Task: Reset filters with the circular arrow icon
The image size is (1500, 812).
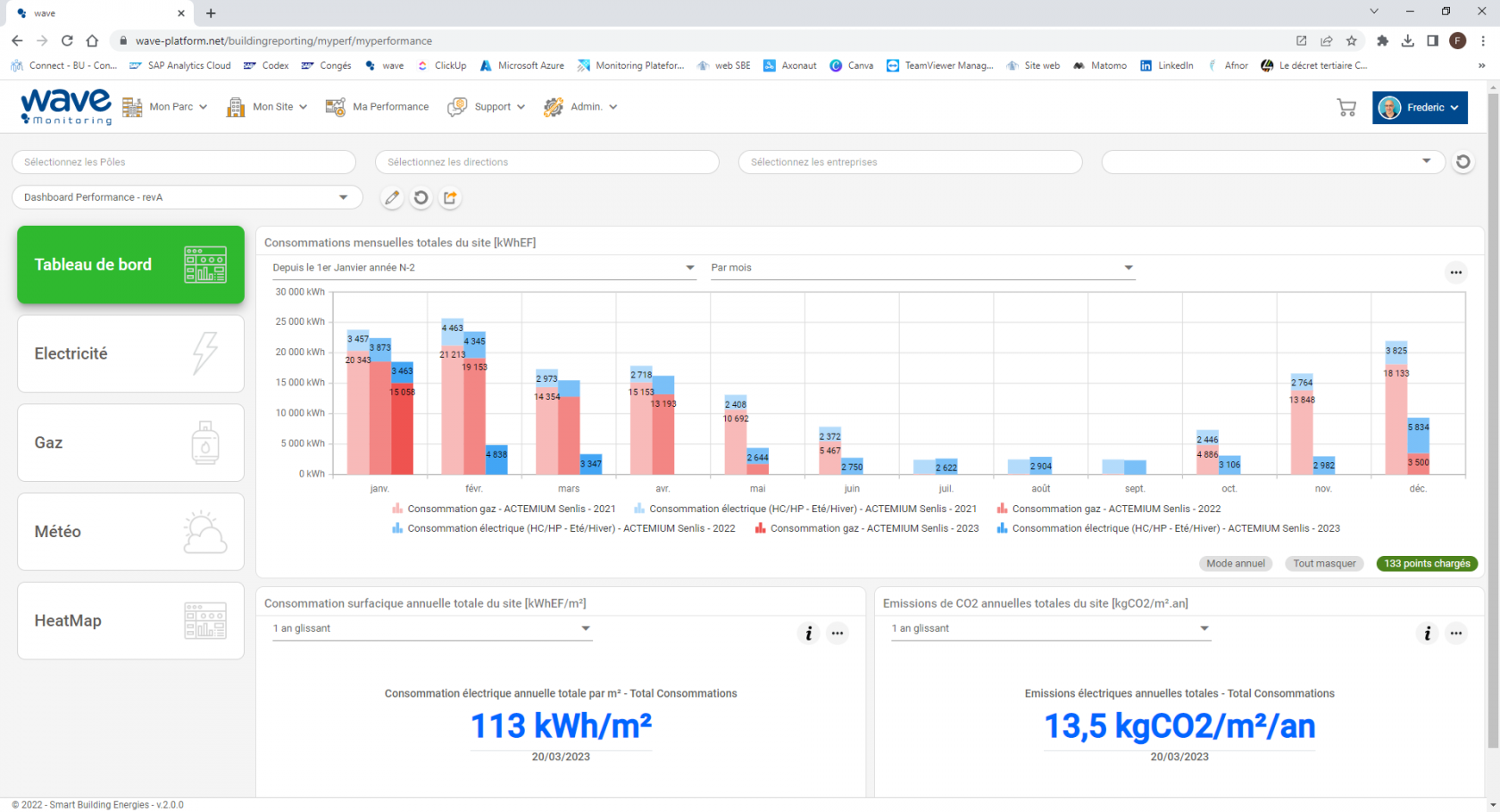Action: click(1463, 162)
